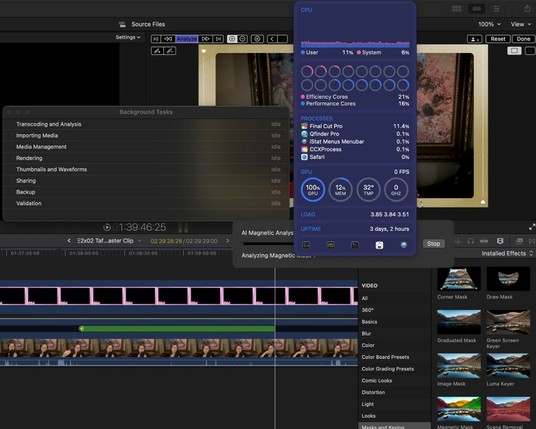Screen dimensions: 536x429
Task: Click the person mask dropdown beside Reset
Action: 475,39
